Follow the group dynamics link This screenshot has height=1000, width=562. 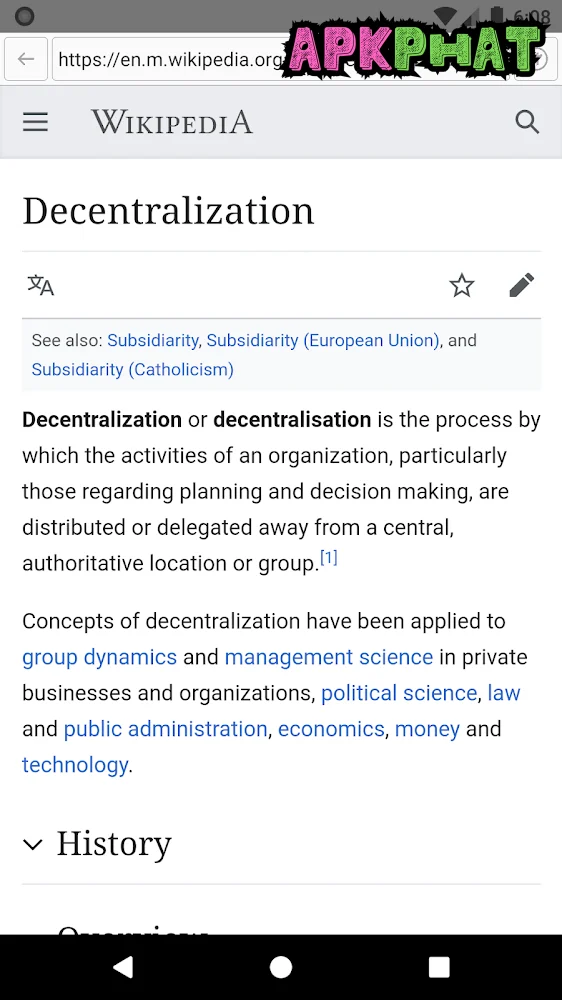click(x=100, y=657)
